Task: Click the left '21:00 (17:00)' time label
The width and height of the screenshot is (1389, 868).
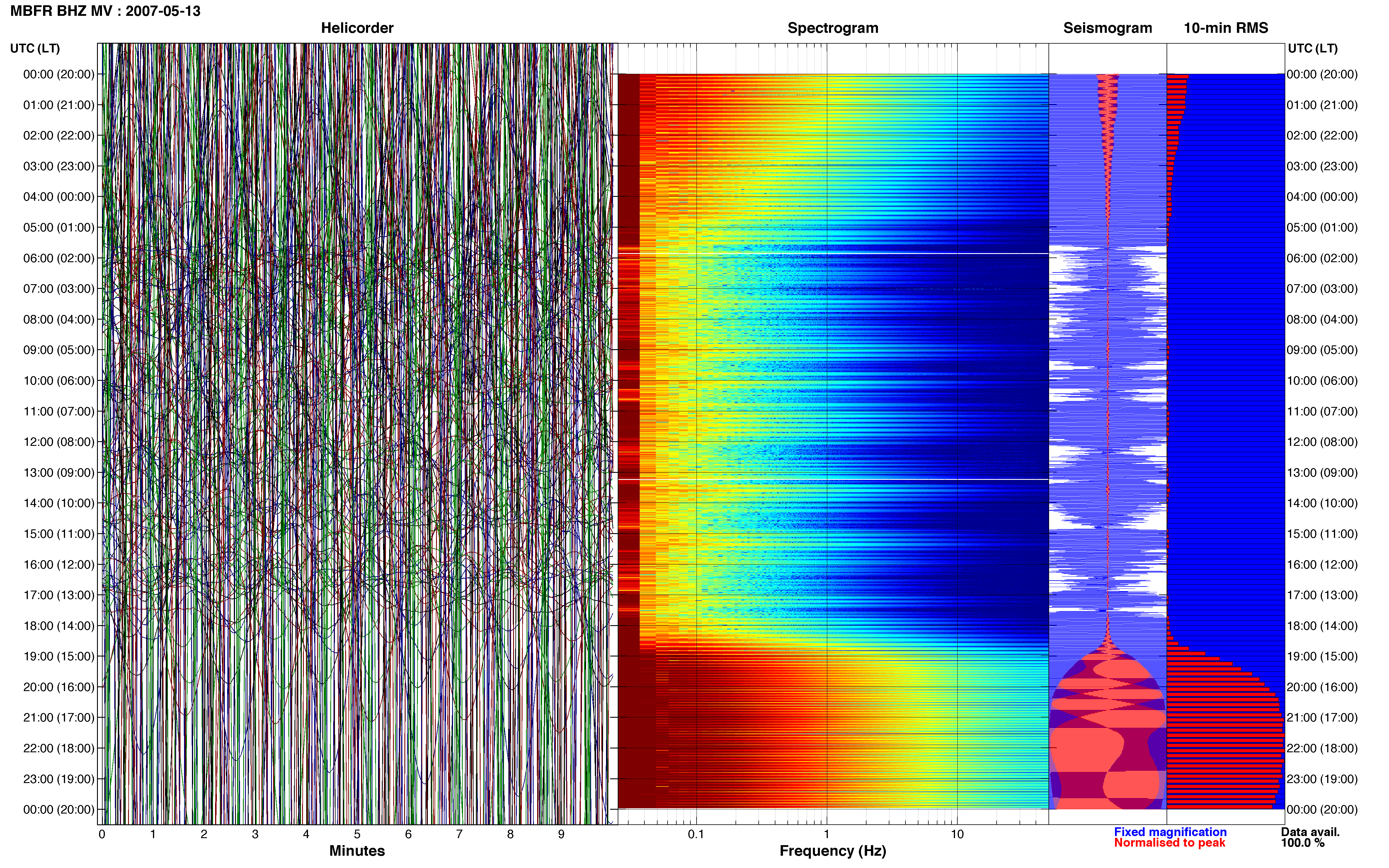Action: point(59,718)
